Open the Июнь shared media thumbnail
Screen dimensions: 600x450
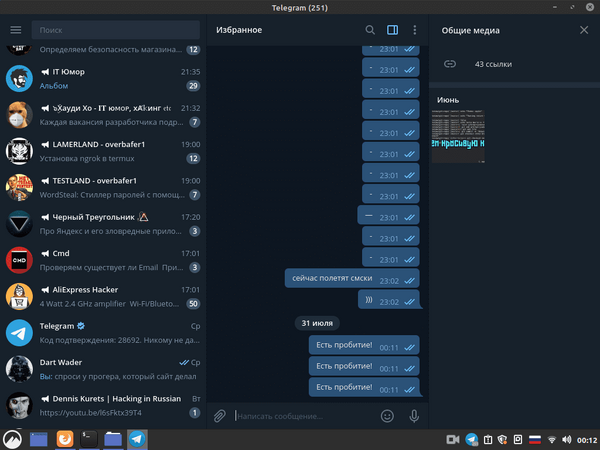(x=458, y=137)
